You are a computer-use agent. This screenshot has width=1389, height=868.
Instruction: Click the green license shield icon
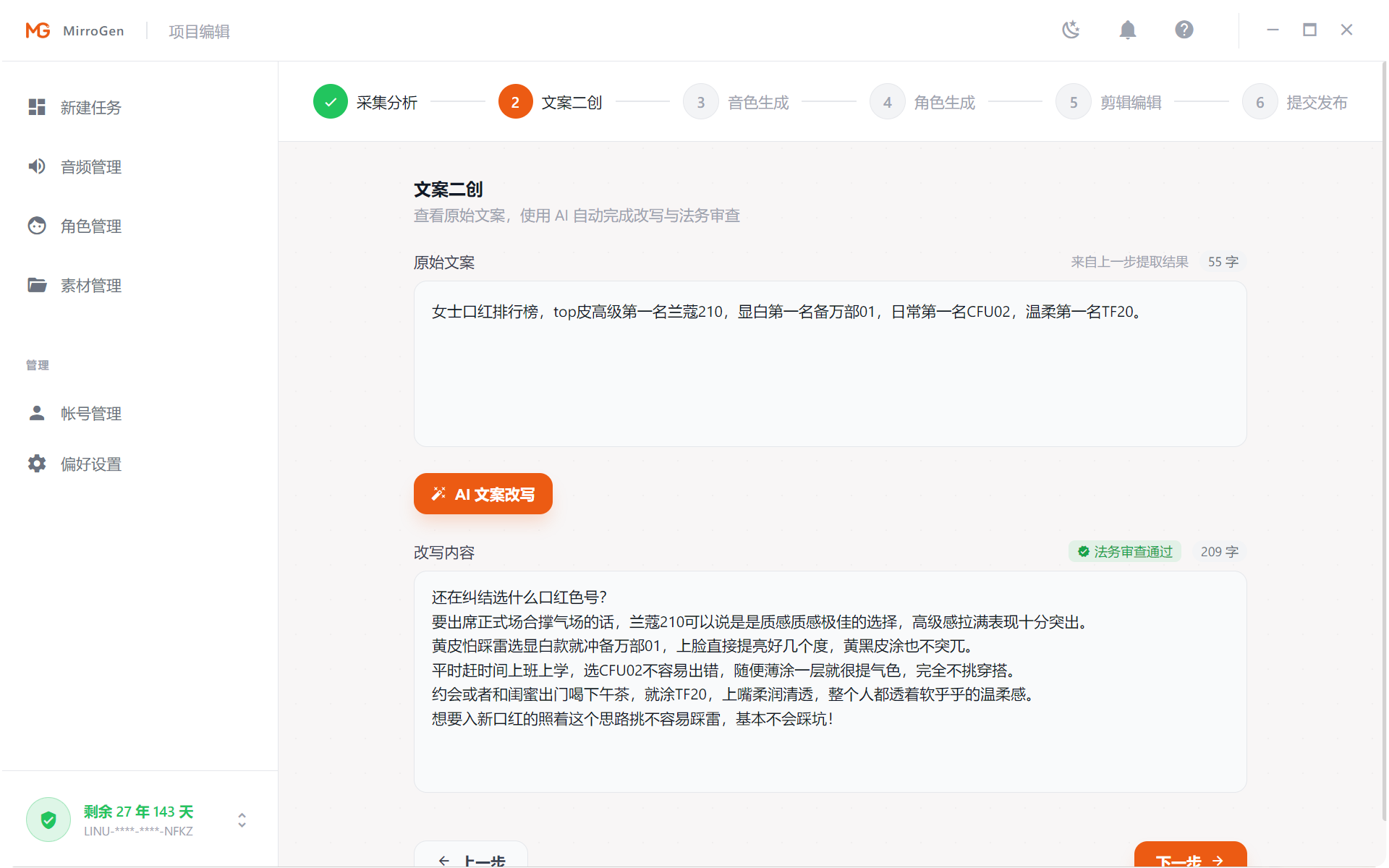point(48,819)
